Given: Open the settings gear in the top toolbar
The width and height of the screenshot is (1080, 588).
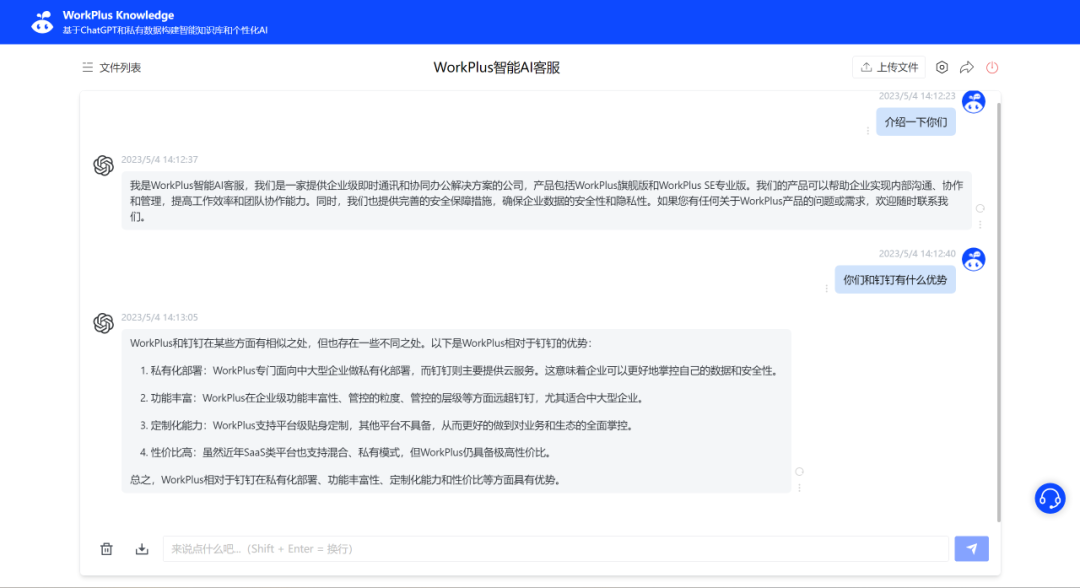Looking at the screenshot, I should (x=941, y=67).
